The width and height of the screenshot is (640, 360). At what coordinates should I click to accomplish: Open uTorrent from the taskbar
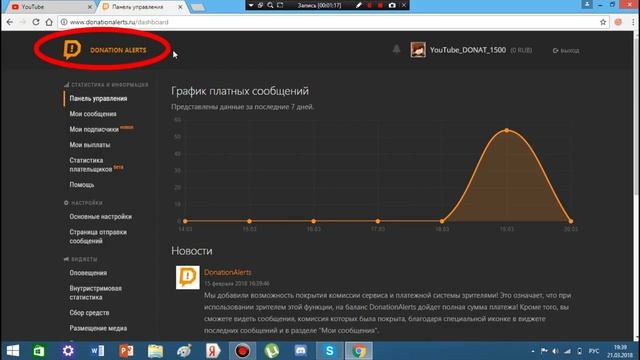point(271,351)
